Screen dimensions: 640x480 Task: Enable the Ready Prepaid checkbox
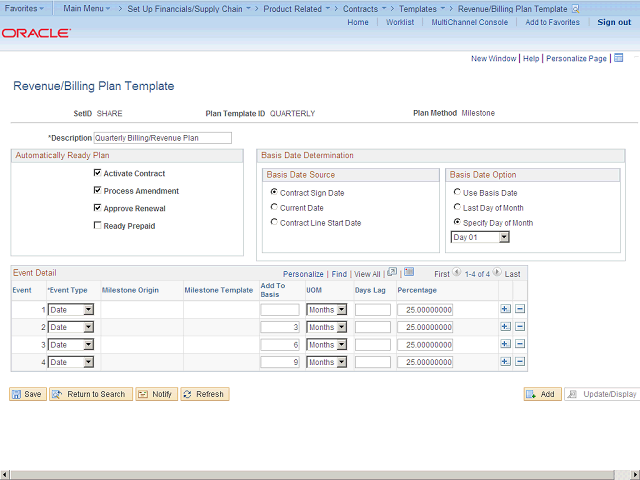[x=97, y=226]
